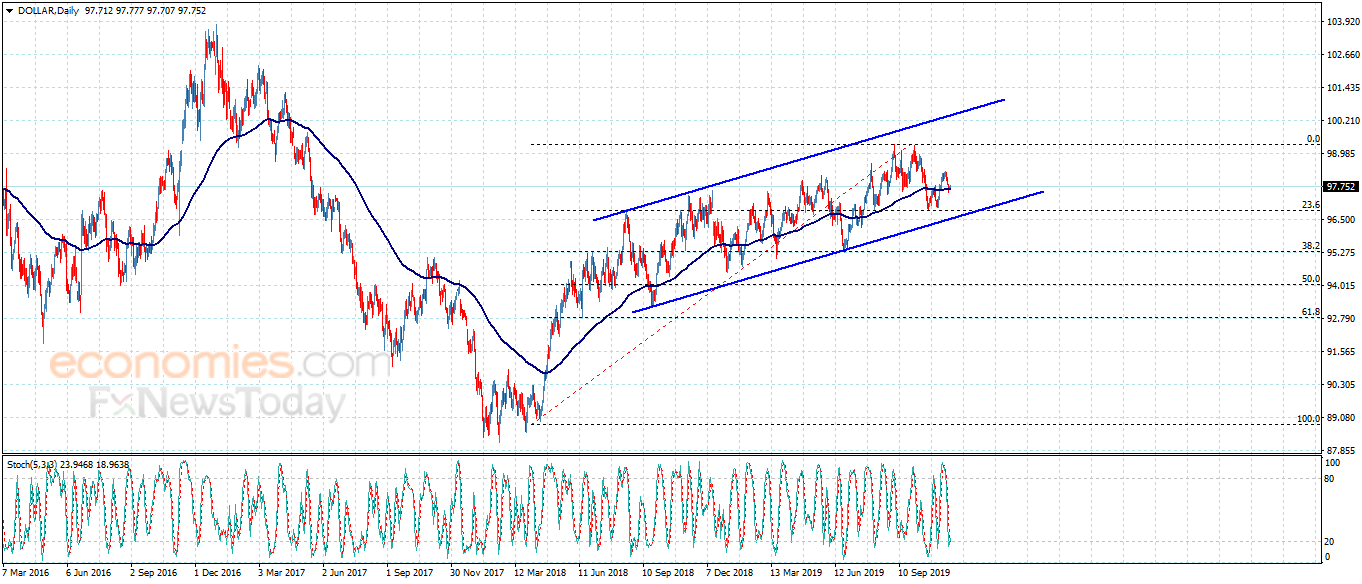Click the small arrow beside DOLLAR,Daily title
1362x584 pixels.
[9, 9]
